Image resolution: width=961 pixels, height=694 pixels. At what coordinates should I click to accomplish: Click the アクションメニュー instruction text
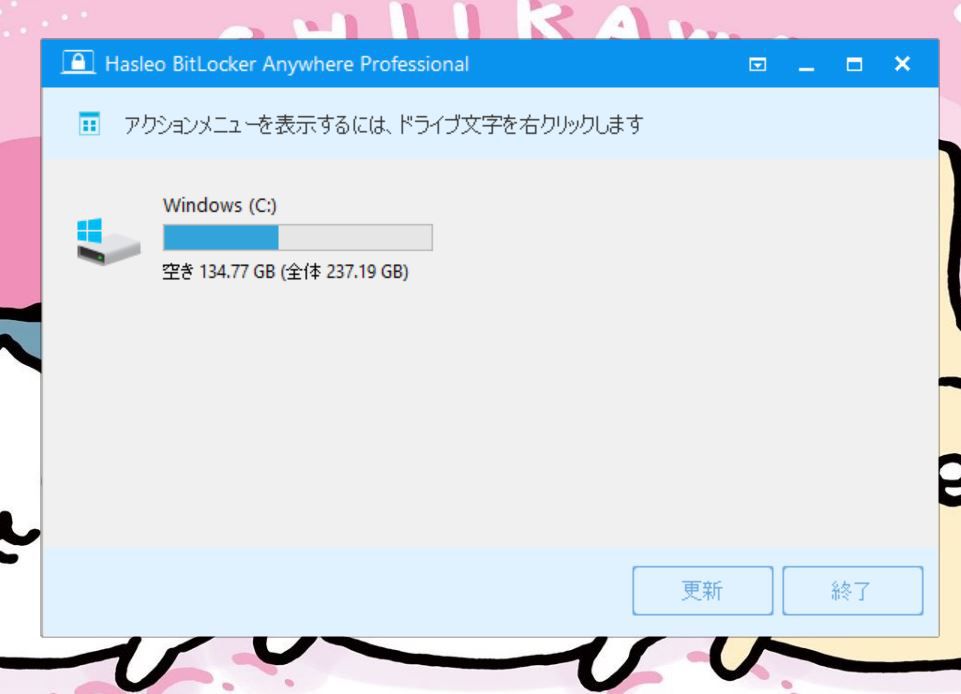tap(384, 124)
